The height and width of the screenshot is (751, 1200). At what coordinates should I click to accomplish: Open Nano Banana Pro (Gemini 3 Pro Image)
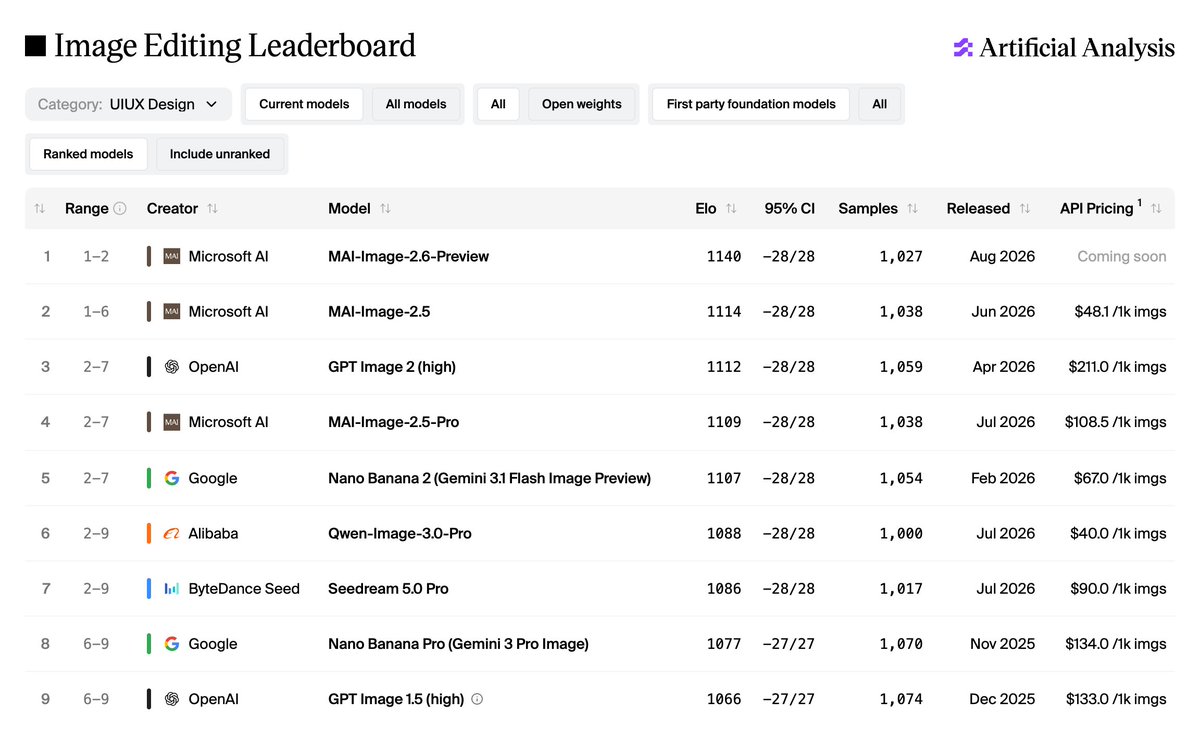458,644
